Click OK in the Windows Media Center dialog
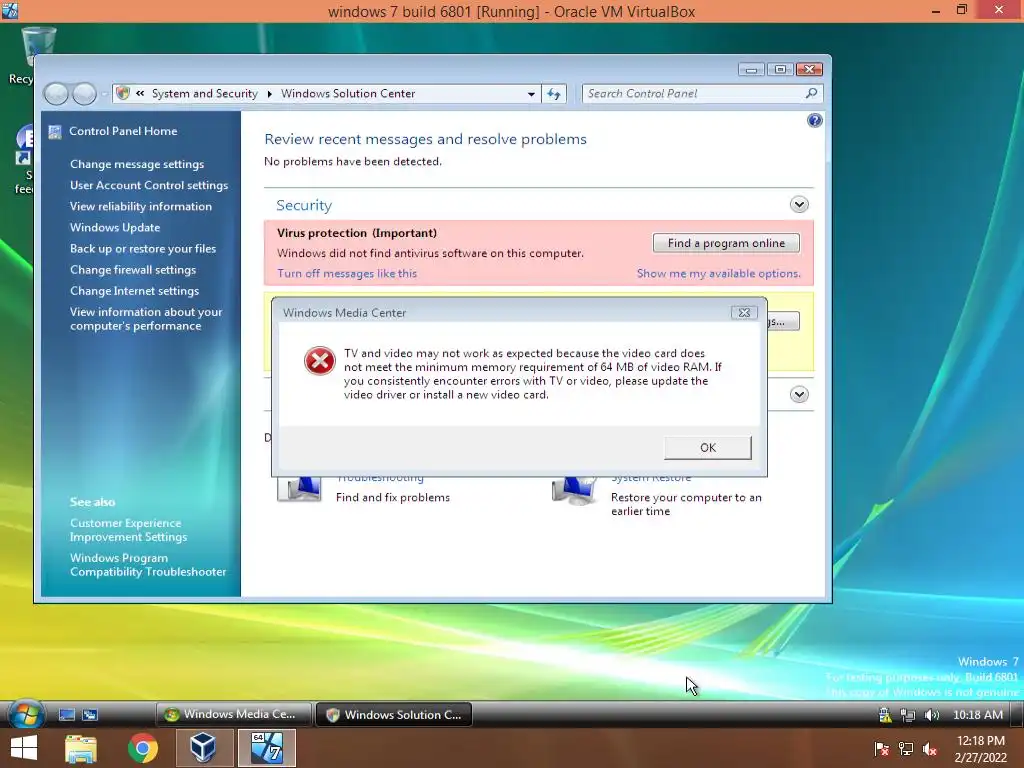This screenshot has width=1024, height=768. [708, 447]
